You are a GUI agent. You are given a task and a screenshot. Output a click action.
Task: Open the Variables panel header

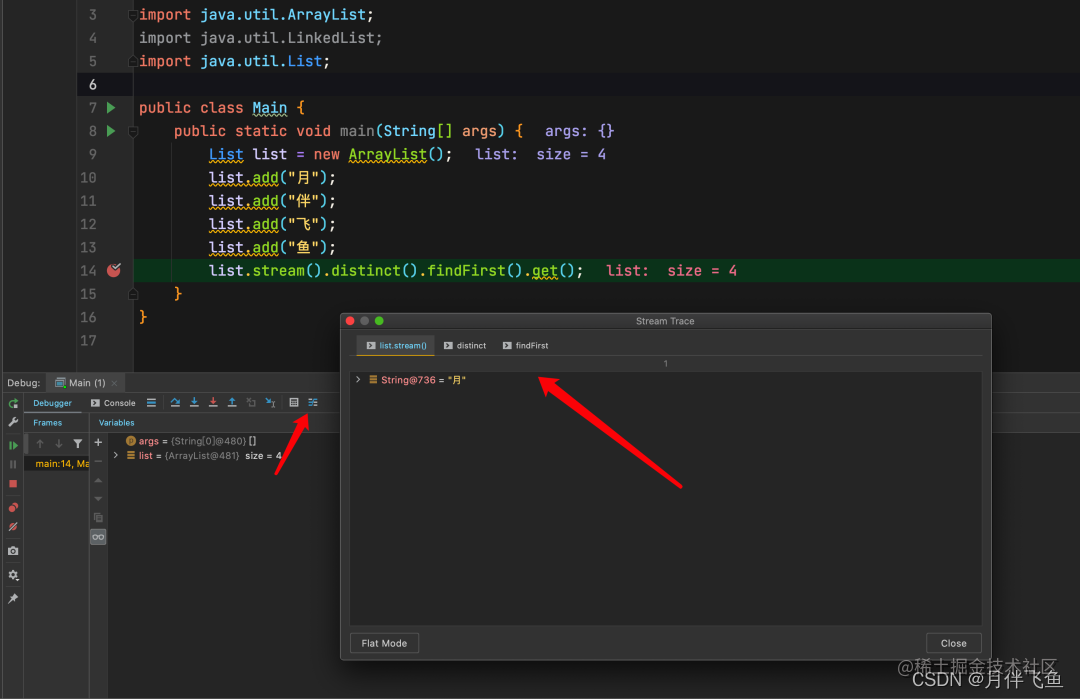tap(116, 423)
